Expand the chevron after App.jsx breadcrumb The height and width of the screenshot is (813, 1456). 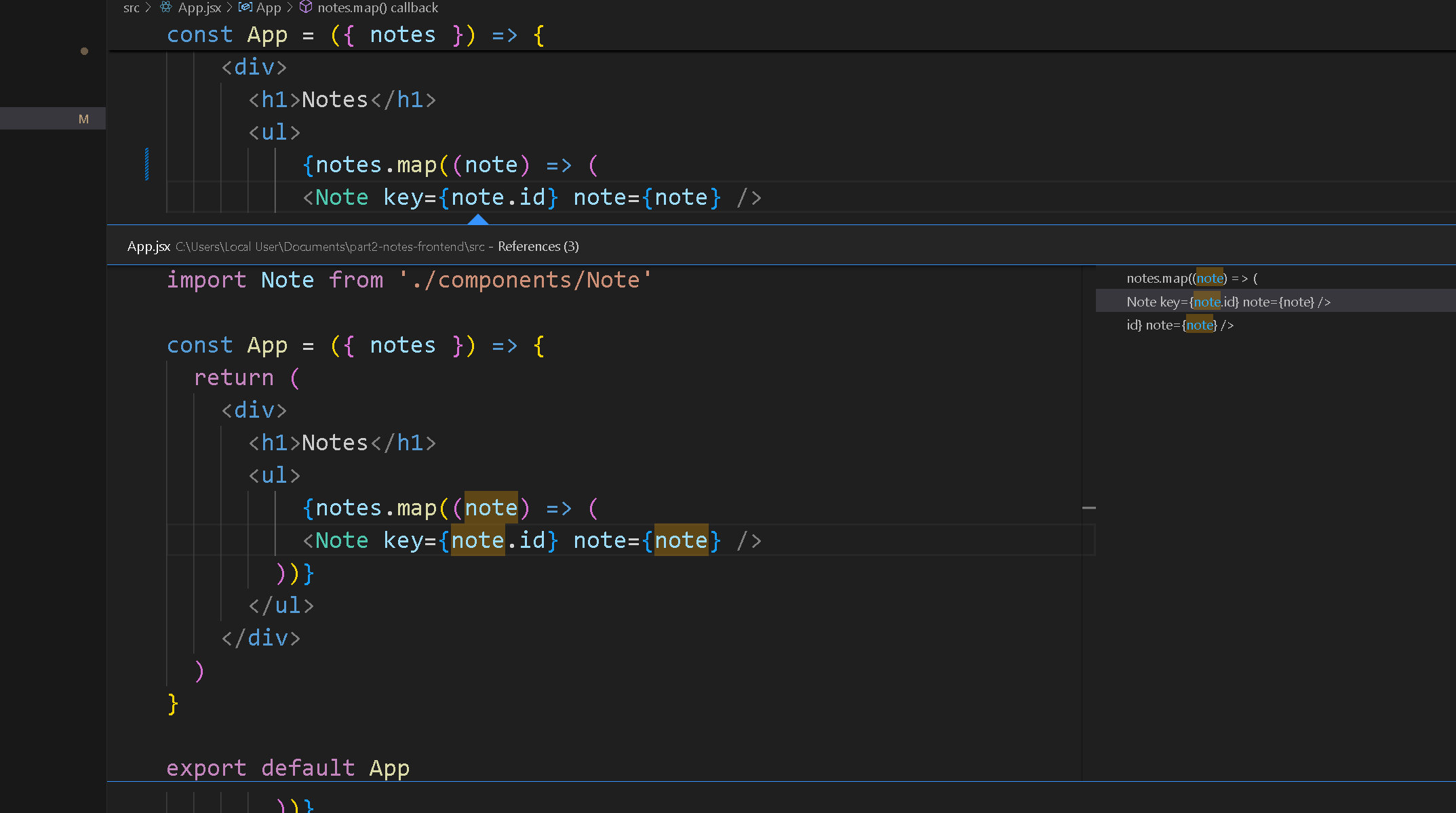click(229, 7)
